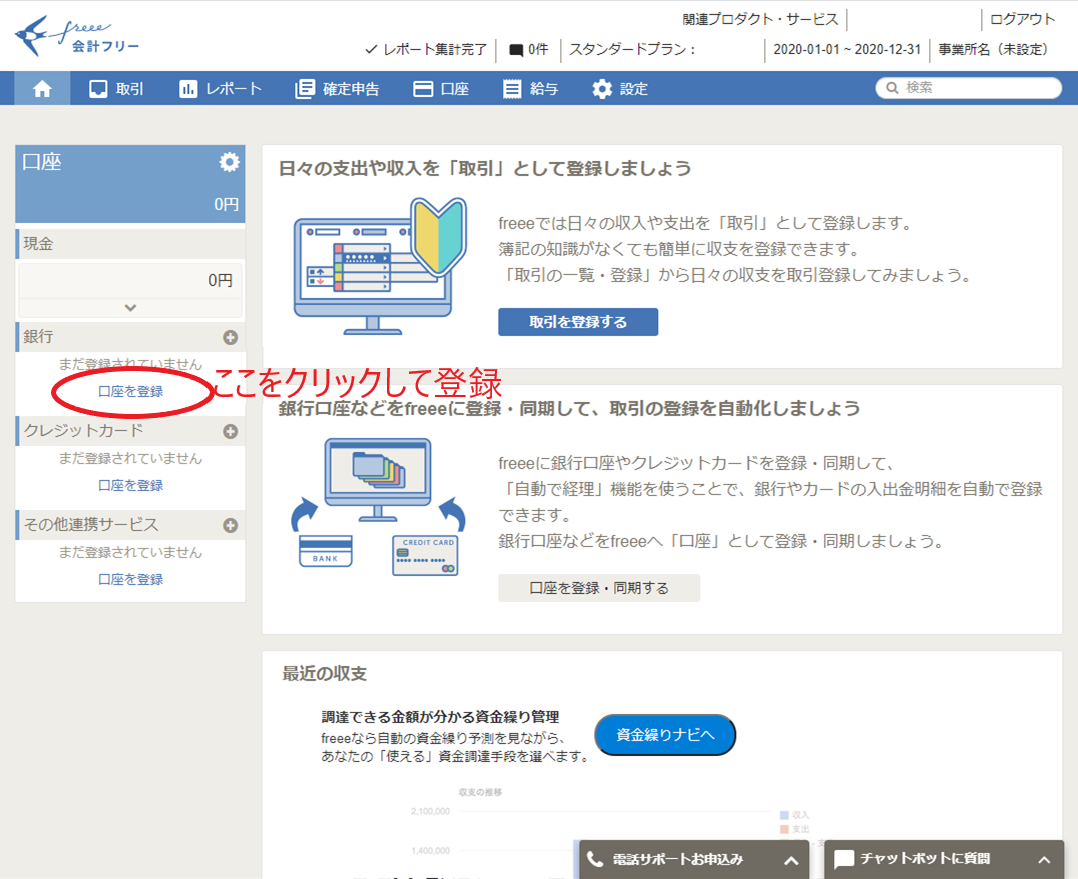Click the speech bubble icon on チャットボットに質問

843,858
